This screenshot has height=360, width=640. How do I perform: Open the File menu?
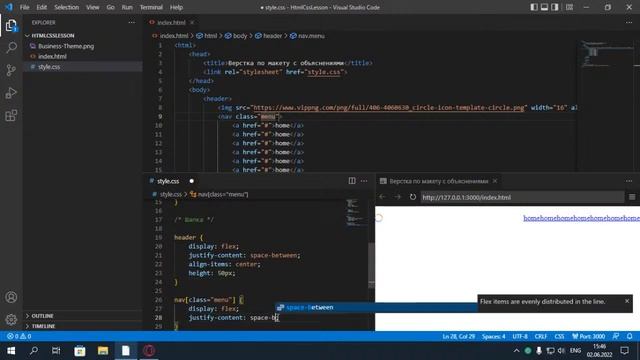[24, 7]
